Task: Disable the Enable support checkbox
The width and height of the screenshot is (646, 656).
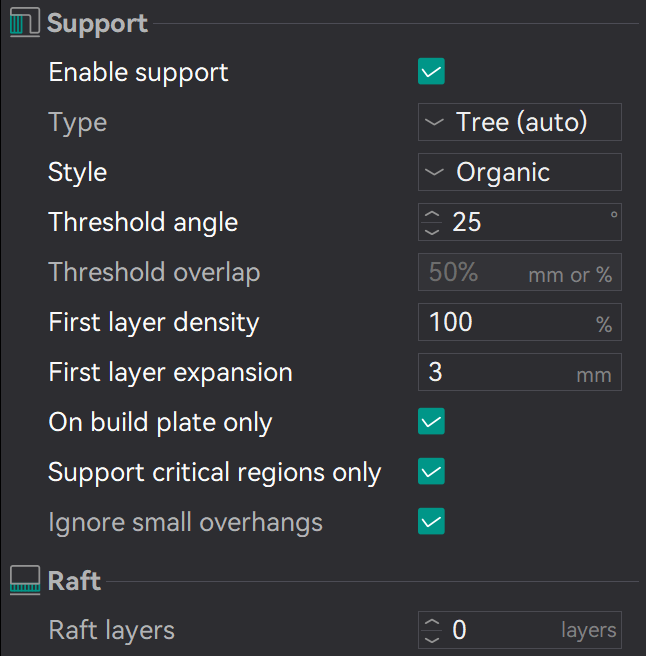Action: point(431,72)
